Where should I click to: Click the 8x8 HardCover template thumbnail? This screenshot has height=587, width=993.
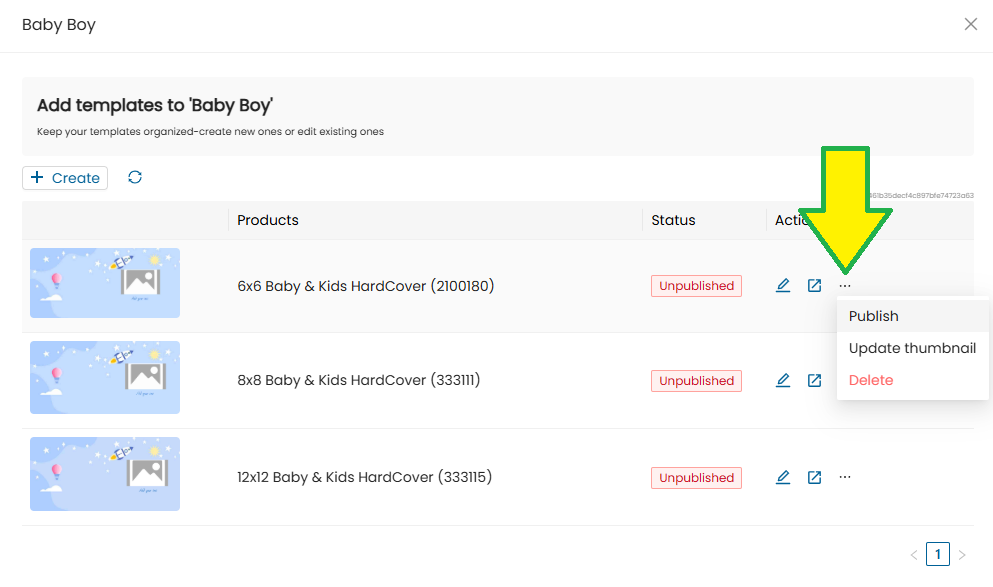click(105, 377)
